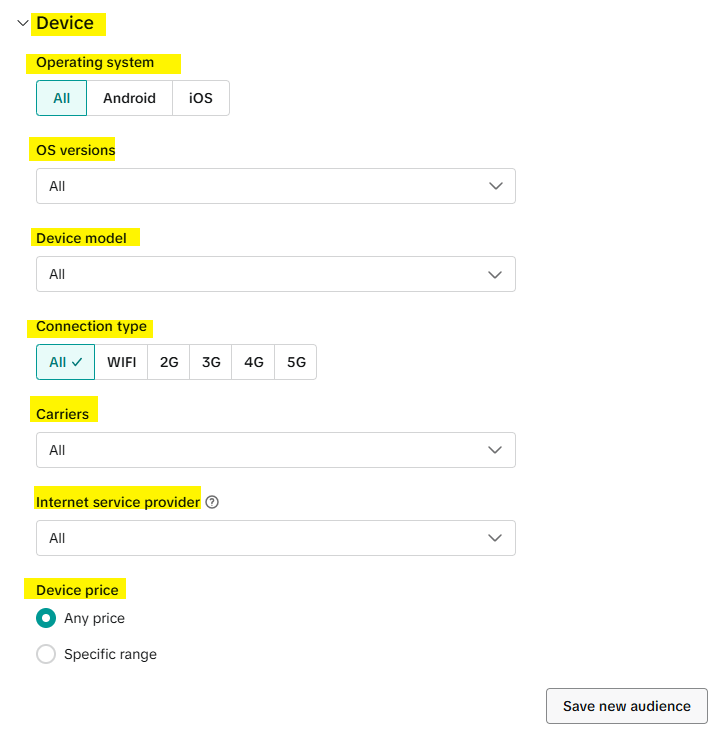Click Save new audience button
The height and width of the screenshot is (736, 722).
627,706
